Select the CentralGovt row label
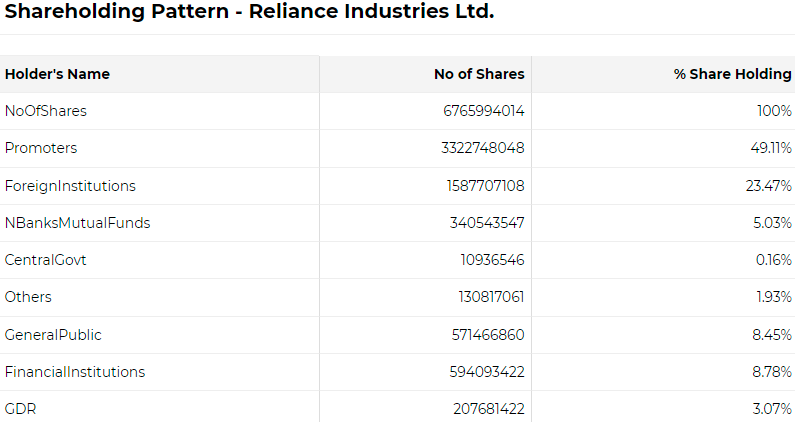This screenshot has height=422, width=795. 45,260
